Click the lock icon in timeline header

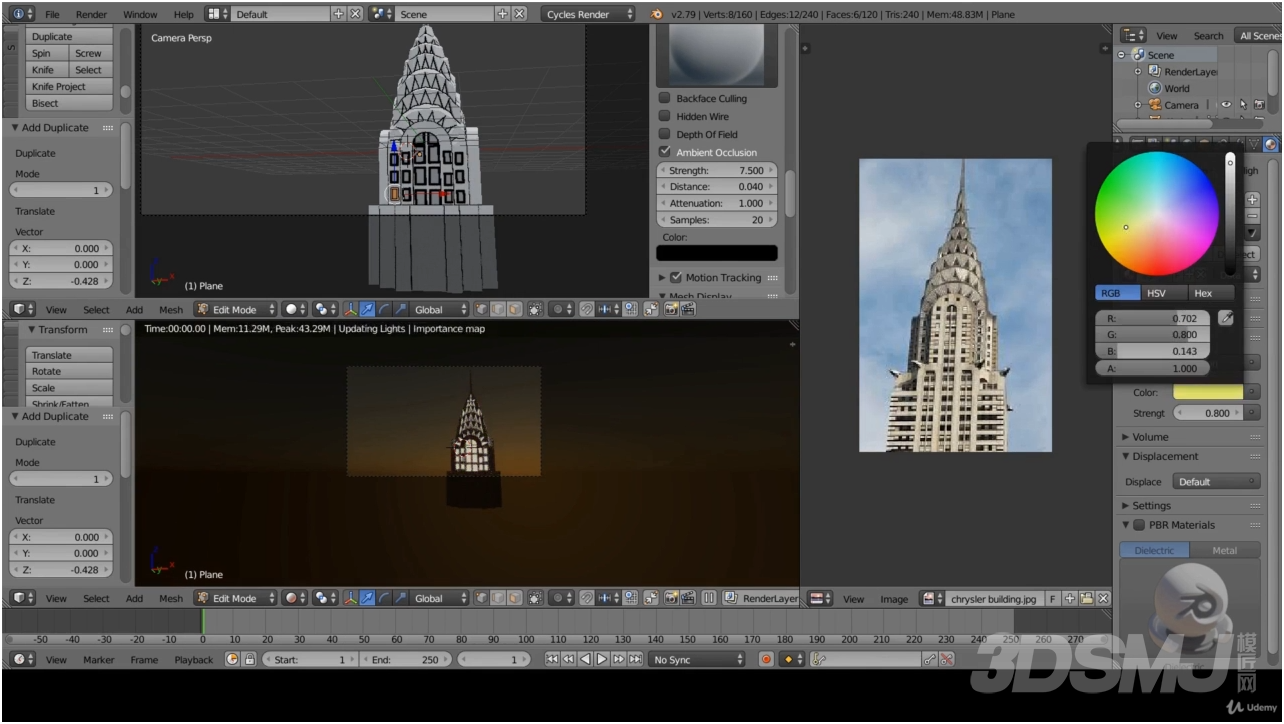[x=249, y=660]
